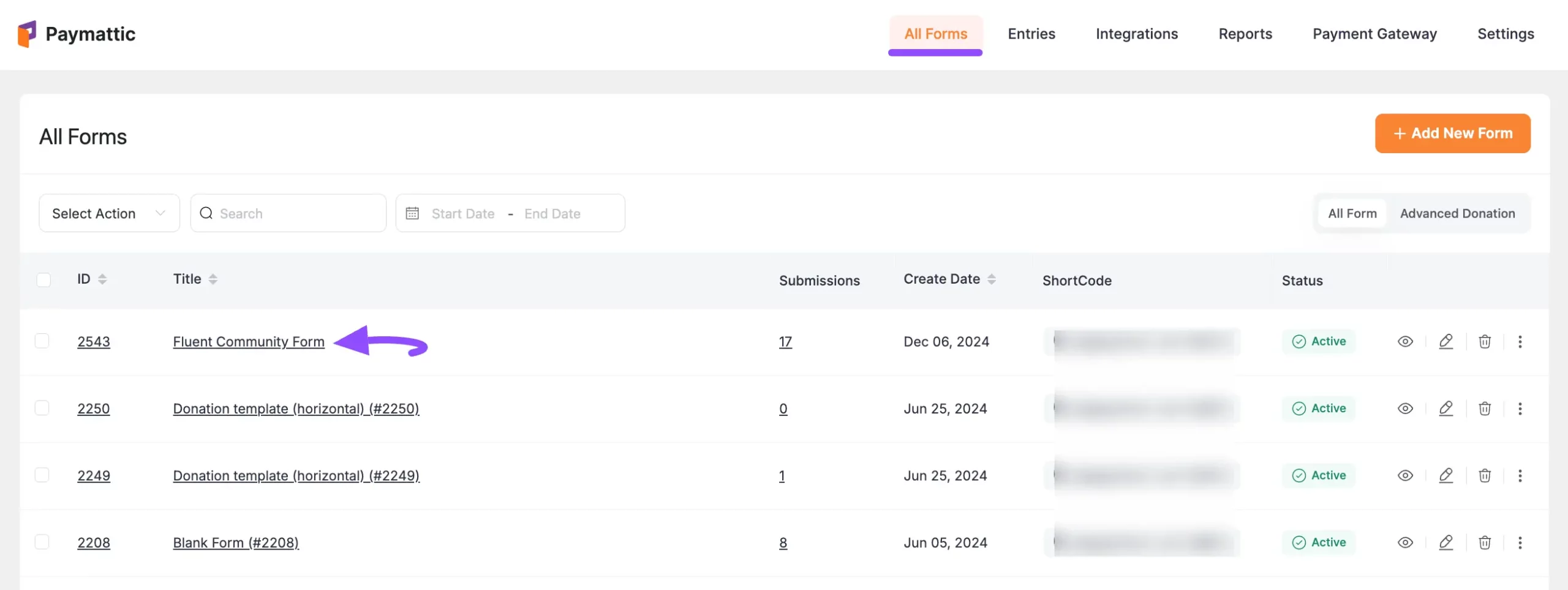Preview form 2250 with the eye icon

pos(1405,409)
